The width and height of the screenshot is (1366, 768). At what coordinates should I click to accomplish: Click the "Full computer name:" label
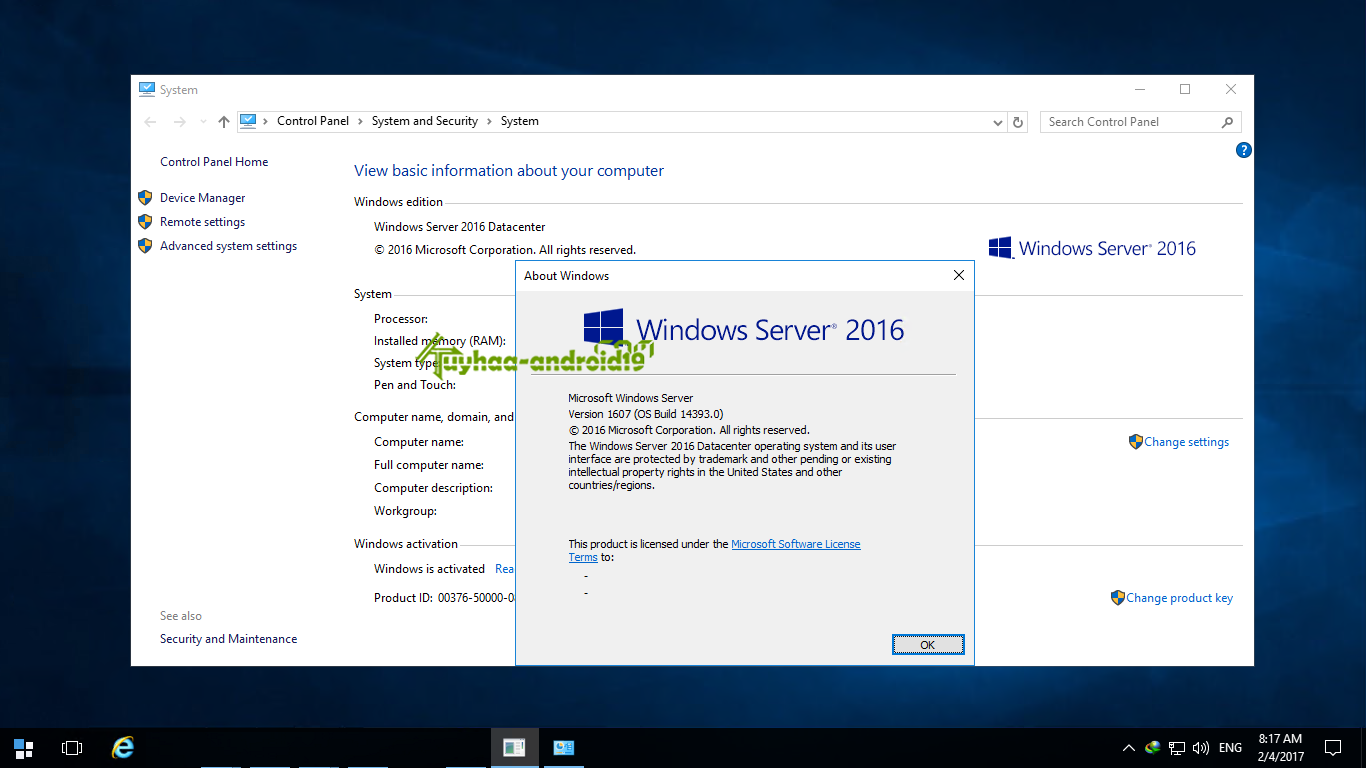[x=429, y=465]
